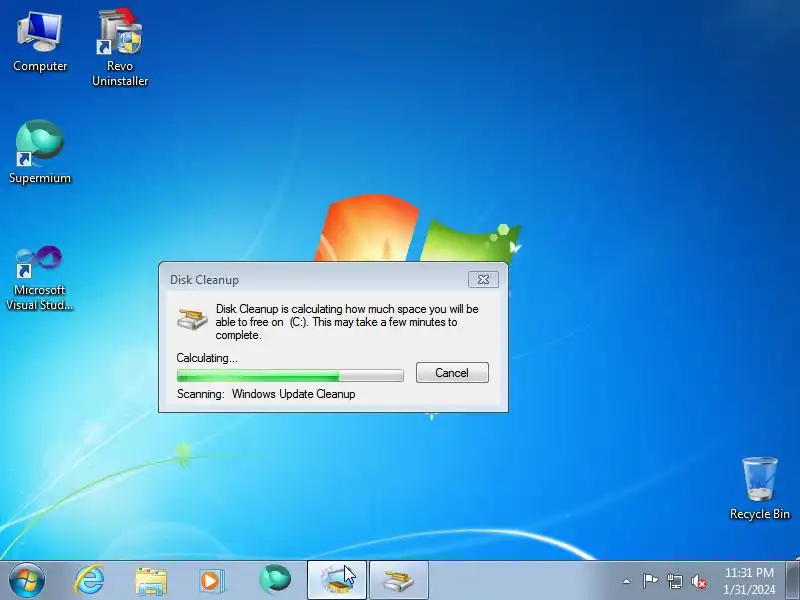Click the 'Calculating...' label

207,358
